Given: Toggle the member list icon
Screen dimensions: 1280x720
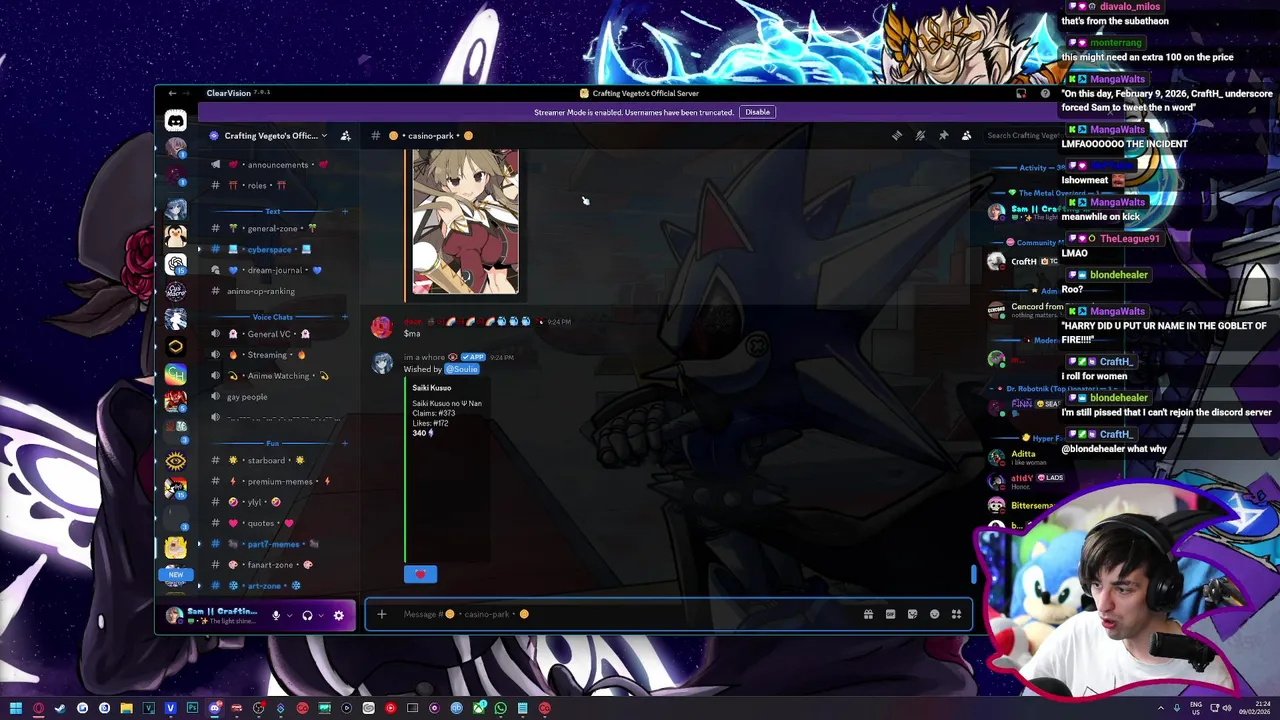Looking at the screenshot, I should 966,136.
